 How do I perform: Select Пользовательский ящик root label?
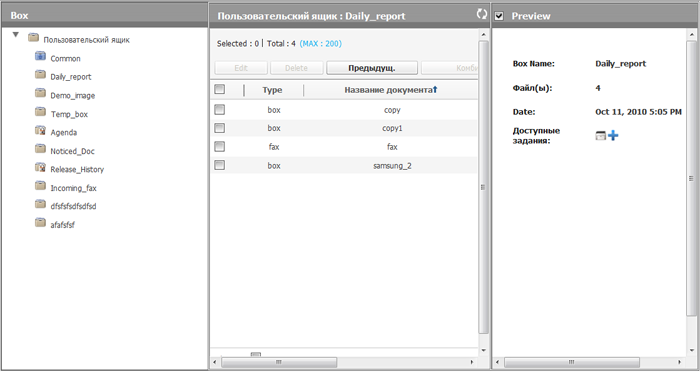pos(87,40)
